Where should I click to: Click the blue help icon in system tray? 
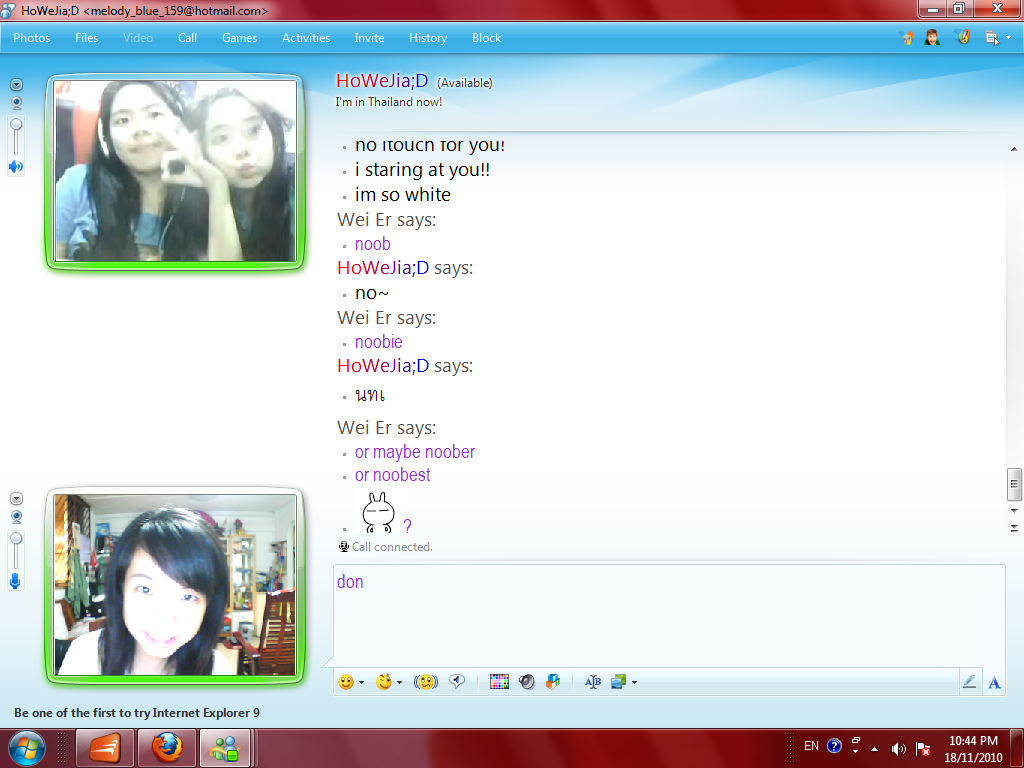pyautogui.click(x=834, y=746)
